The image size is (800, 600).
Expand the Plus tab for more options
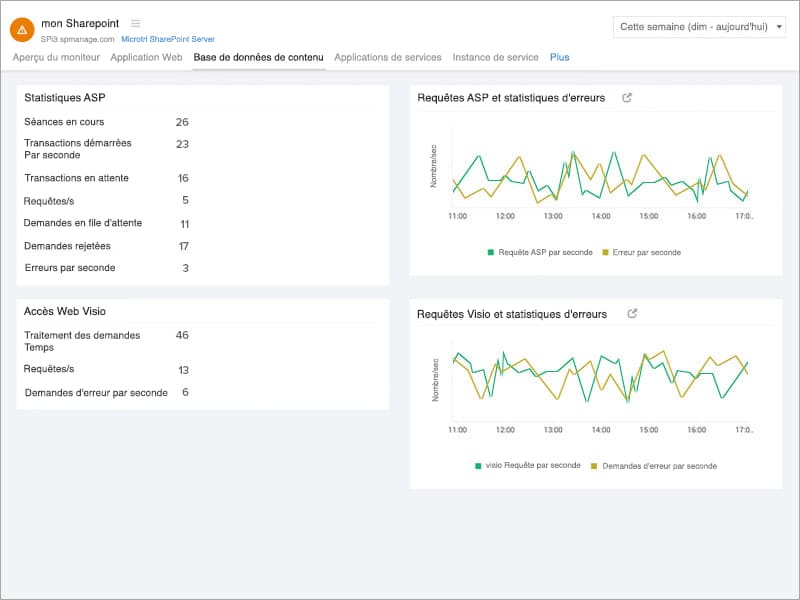[559, 58]
